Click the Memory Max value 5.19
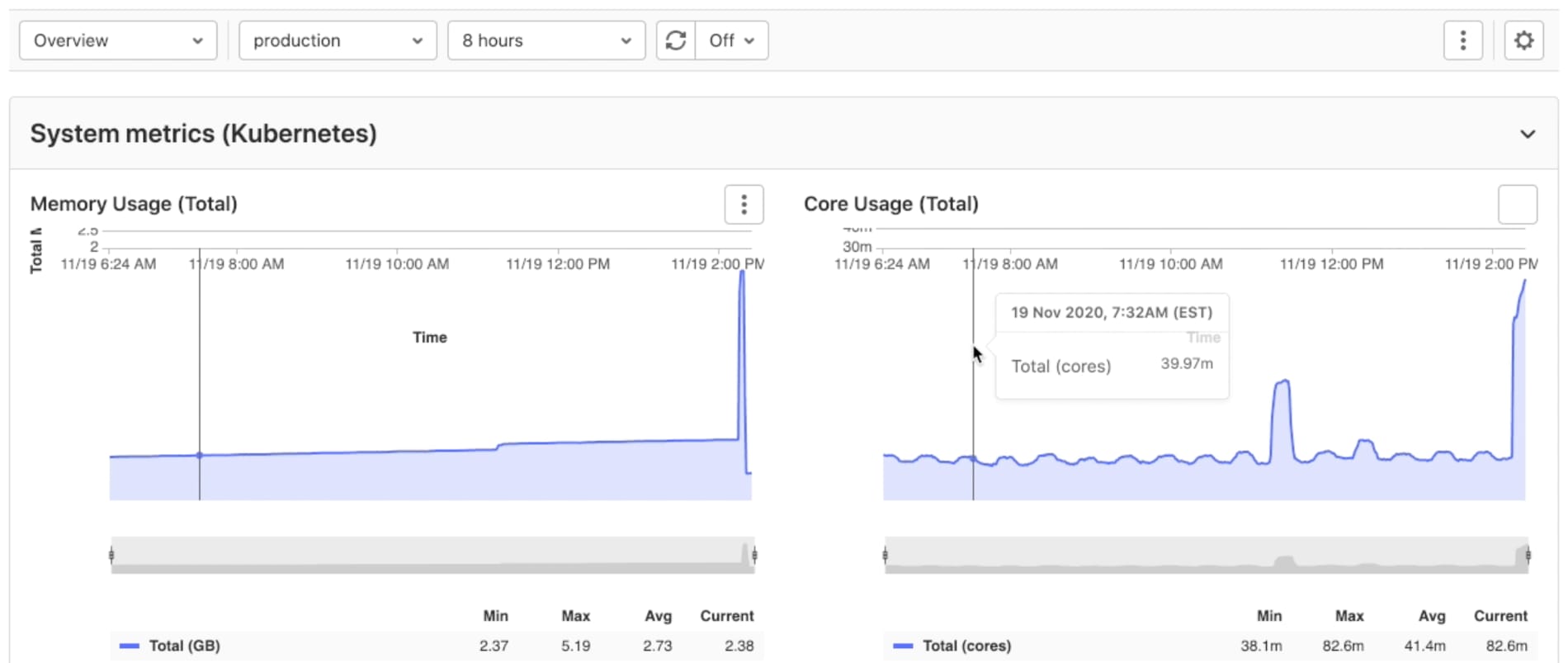The image size is (1568, 663). point(576,646)
